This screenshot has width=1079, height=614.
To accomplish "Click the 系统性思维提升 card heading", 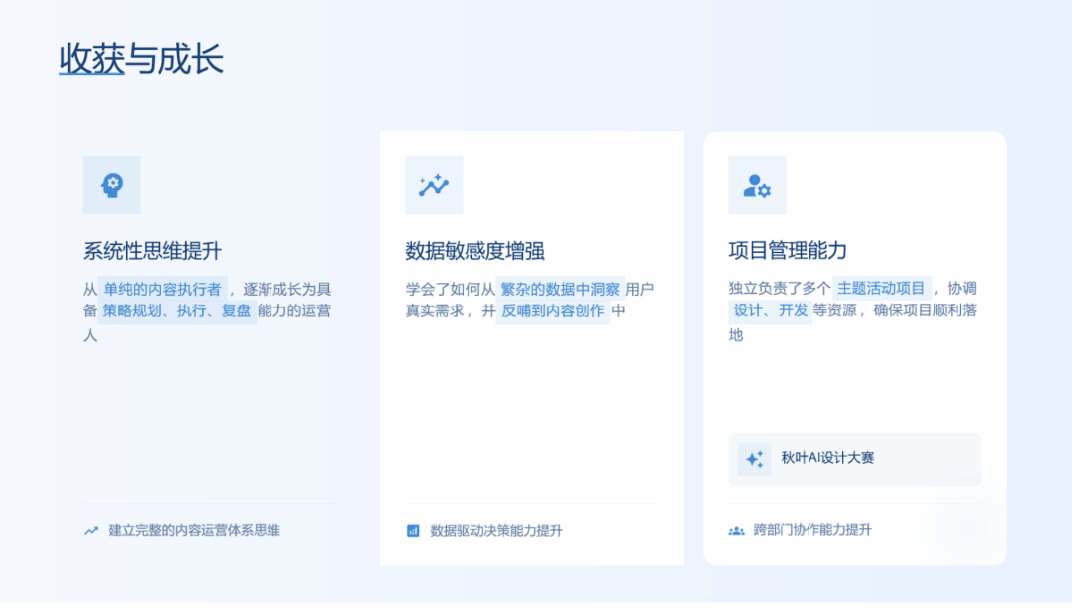I will 152,250.
